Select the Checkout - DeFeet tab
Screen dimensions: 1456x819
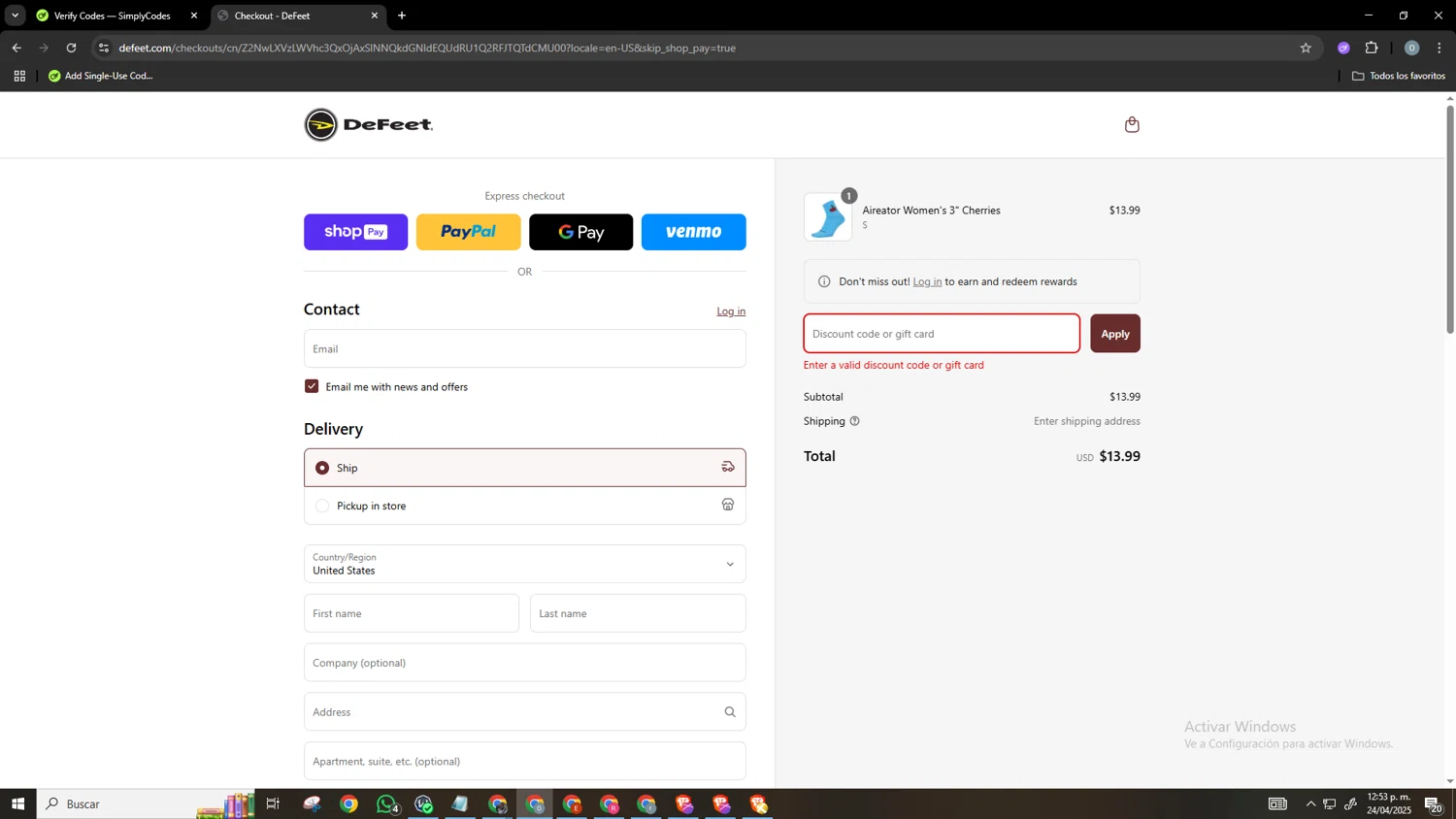[291, 16]
